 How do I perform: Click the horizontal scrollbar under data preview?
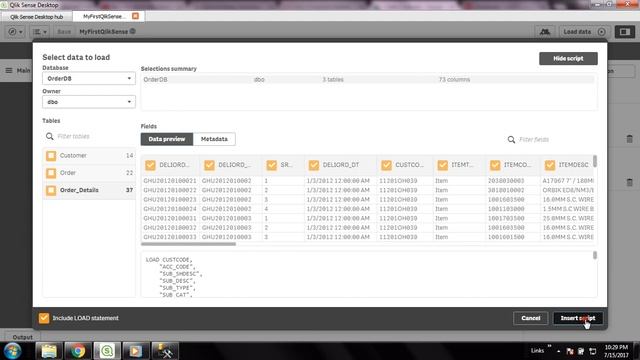[x=188, y=244]
